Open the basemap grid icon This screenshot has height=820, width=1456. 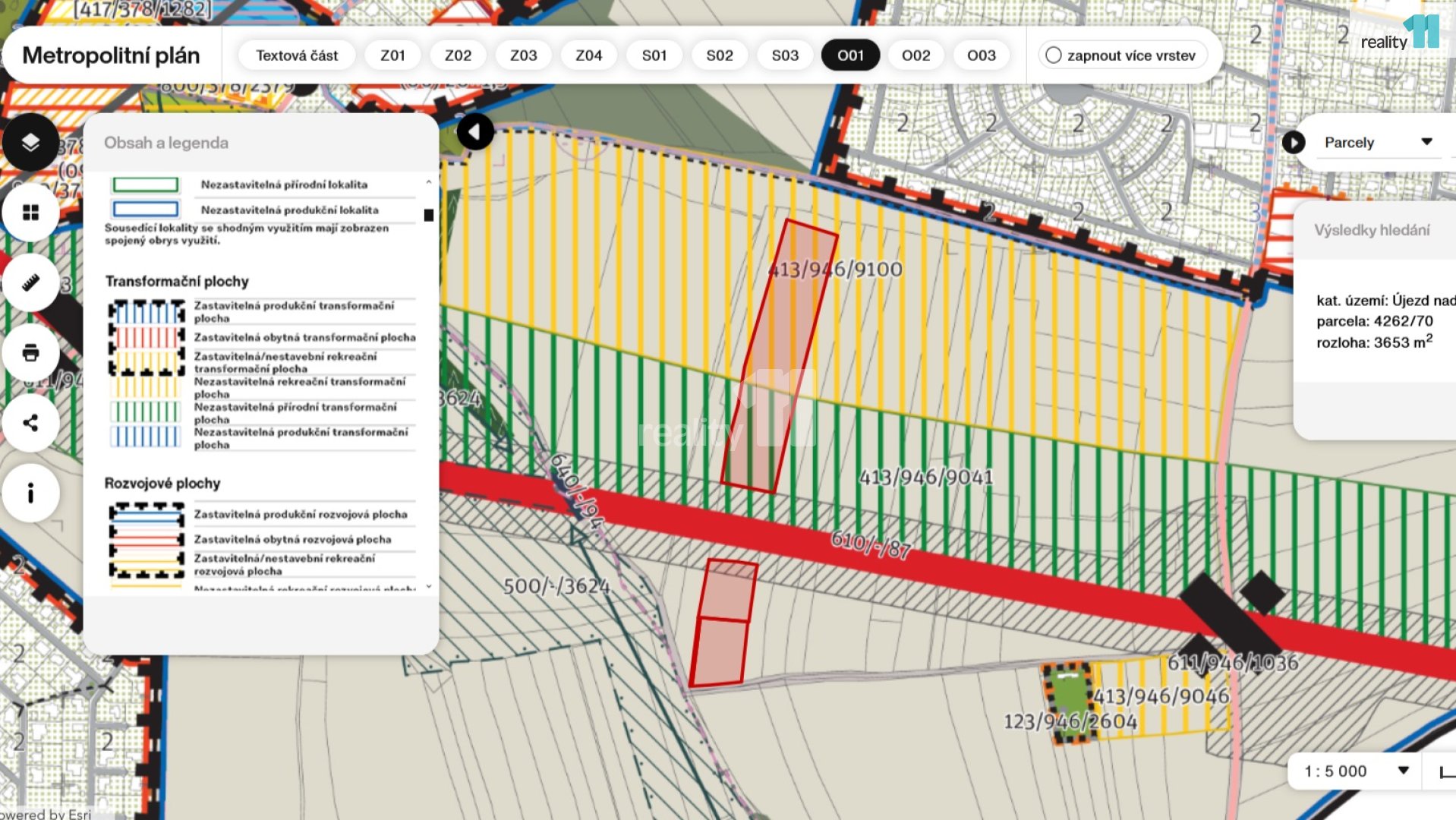coord(30,213)
